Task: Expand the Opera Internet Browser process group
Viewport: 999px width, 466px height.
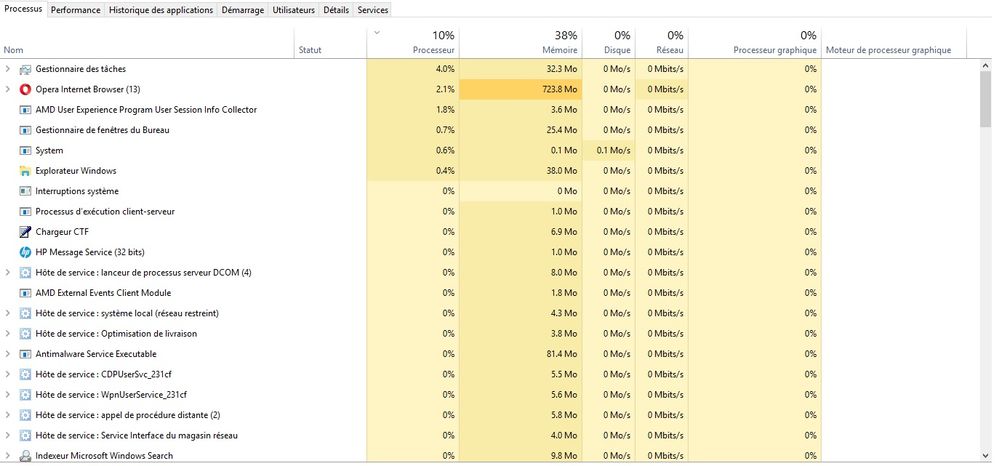Action: (8, 89)
